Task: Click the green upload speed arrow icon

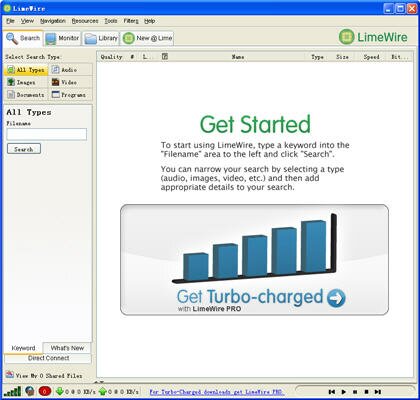Action: [103, 391]
